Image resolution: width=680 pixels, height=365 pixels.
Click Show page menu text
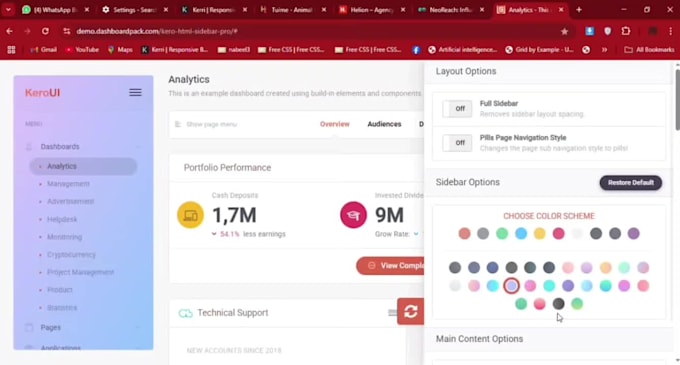coord(212,124)
